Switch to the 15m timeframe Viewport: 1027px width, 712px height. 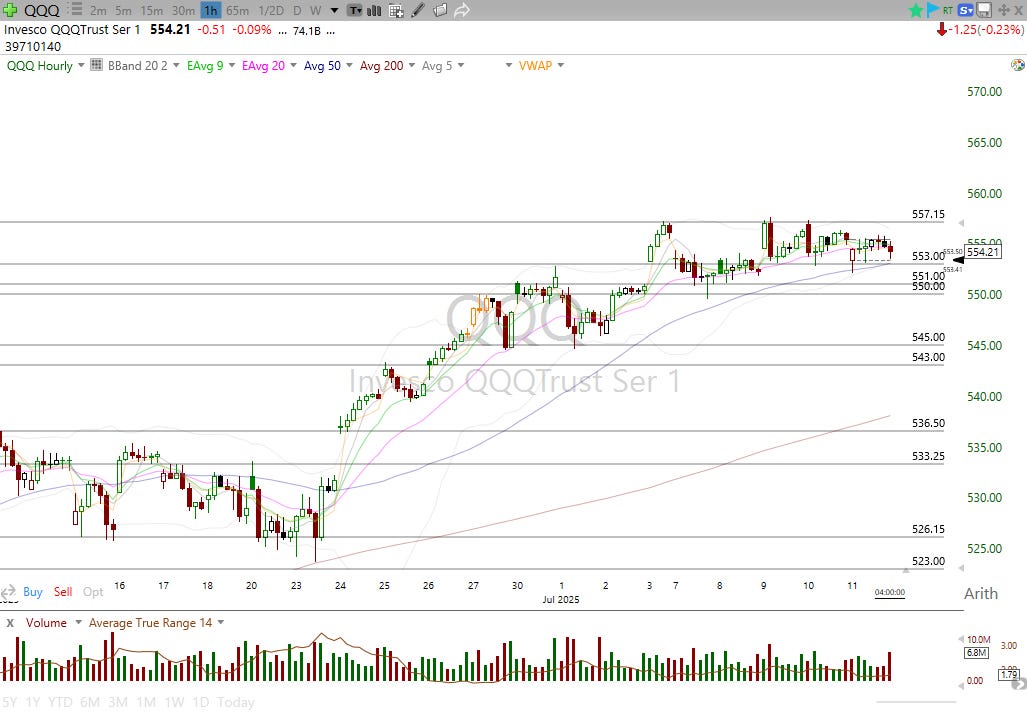(x=151, y=10)
